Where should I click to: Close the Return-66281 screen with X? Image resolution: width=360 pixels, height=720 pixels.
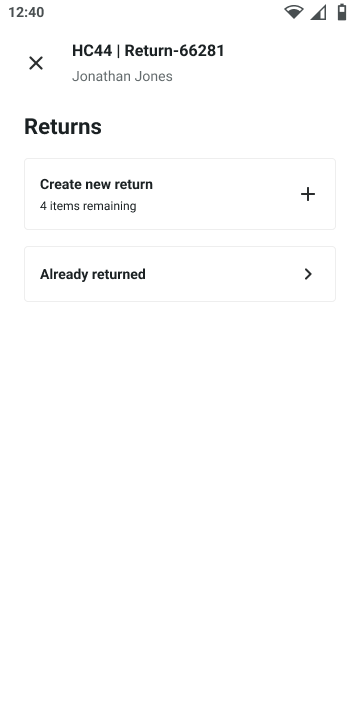[36, 63]
